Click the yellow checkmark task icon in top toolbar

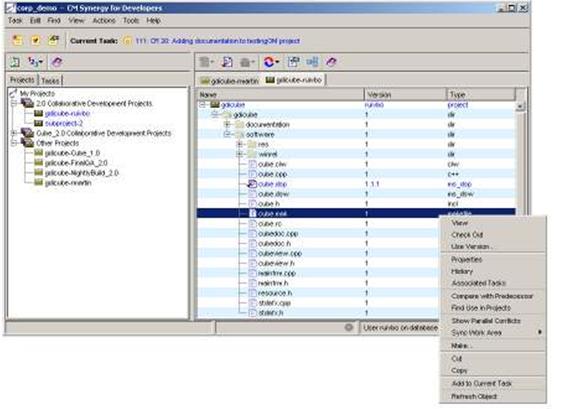point(35,40)
